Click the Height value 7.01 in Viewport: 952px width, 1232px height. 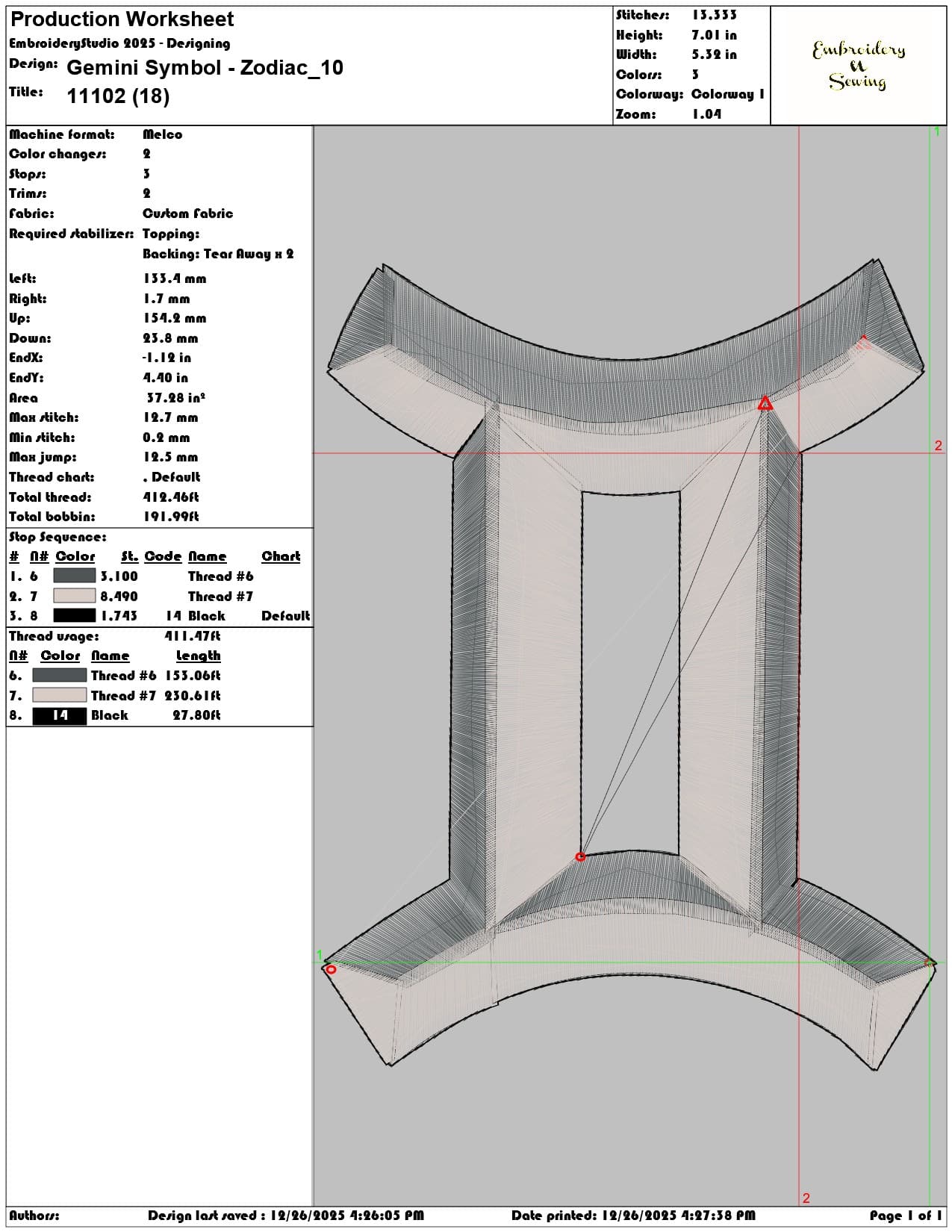[714, 35]
